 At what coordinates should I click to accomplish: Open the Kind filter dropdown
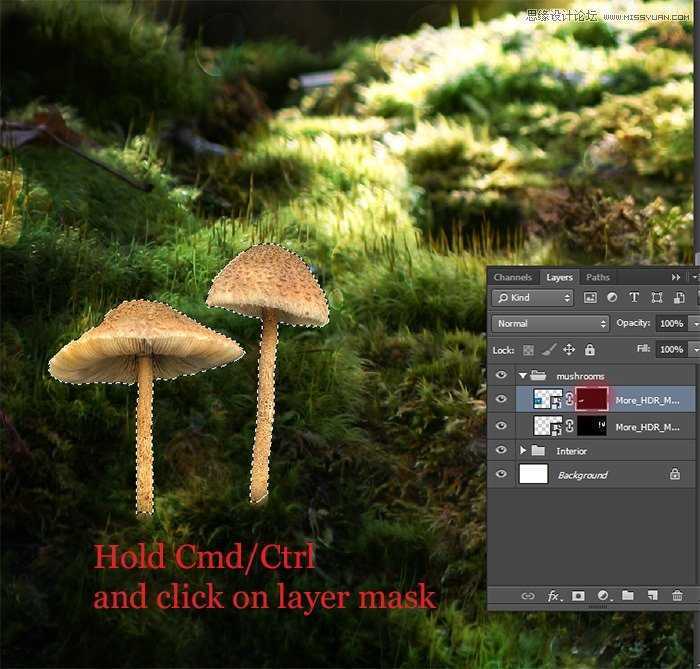(533, 298)
